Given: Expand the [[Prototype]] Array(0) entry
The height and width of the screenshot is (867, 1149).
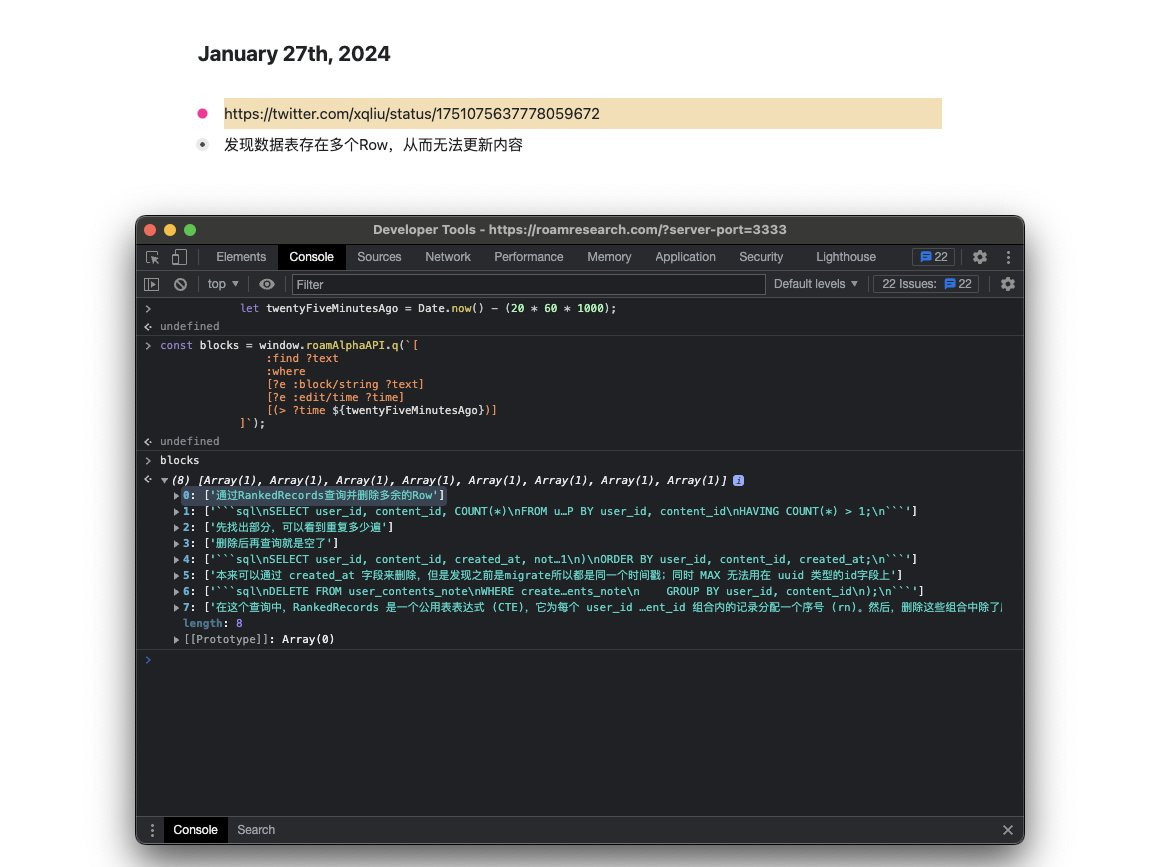Looking at the screenshot, I should (x=177, y=640).
